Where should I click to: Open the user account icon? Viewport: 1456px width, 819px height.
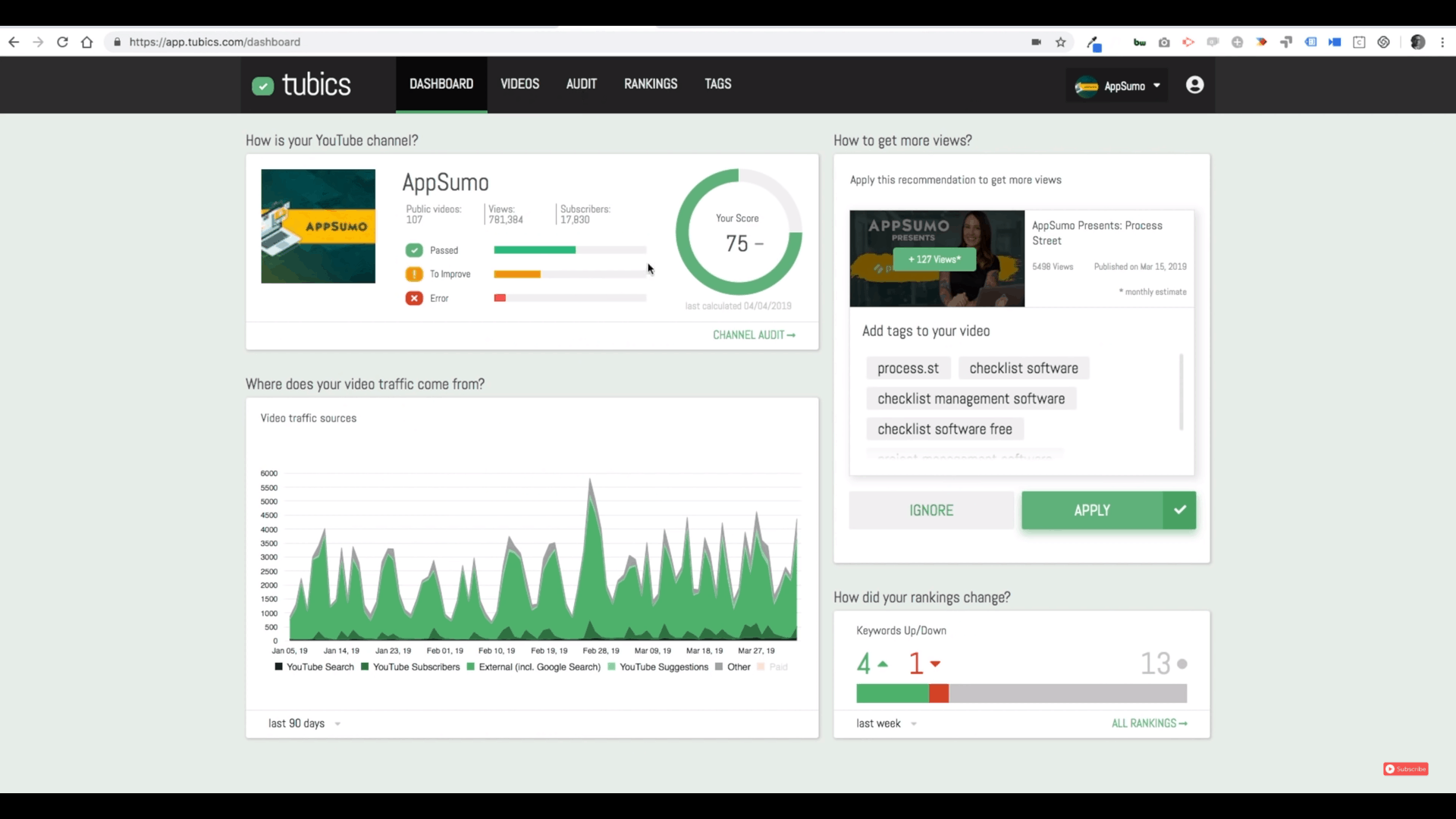tap(1194, 85)
